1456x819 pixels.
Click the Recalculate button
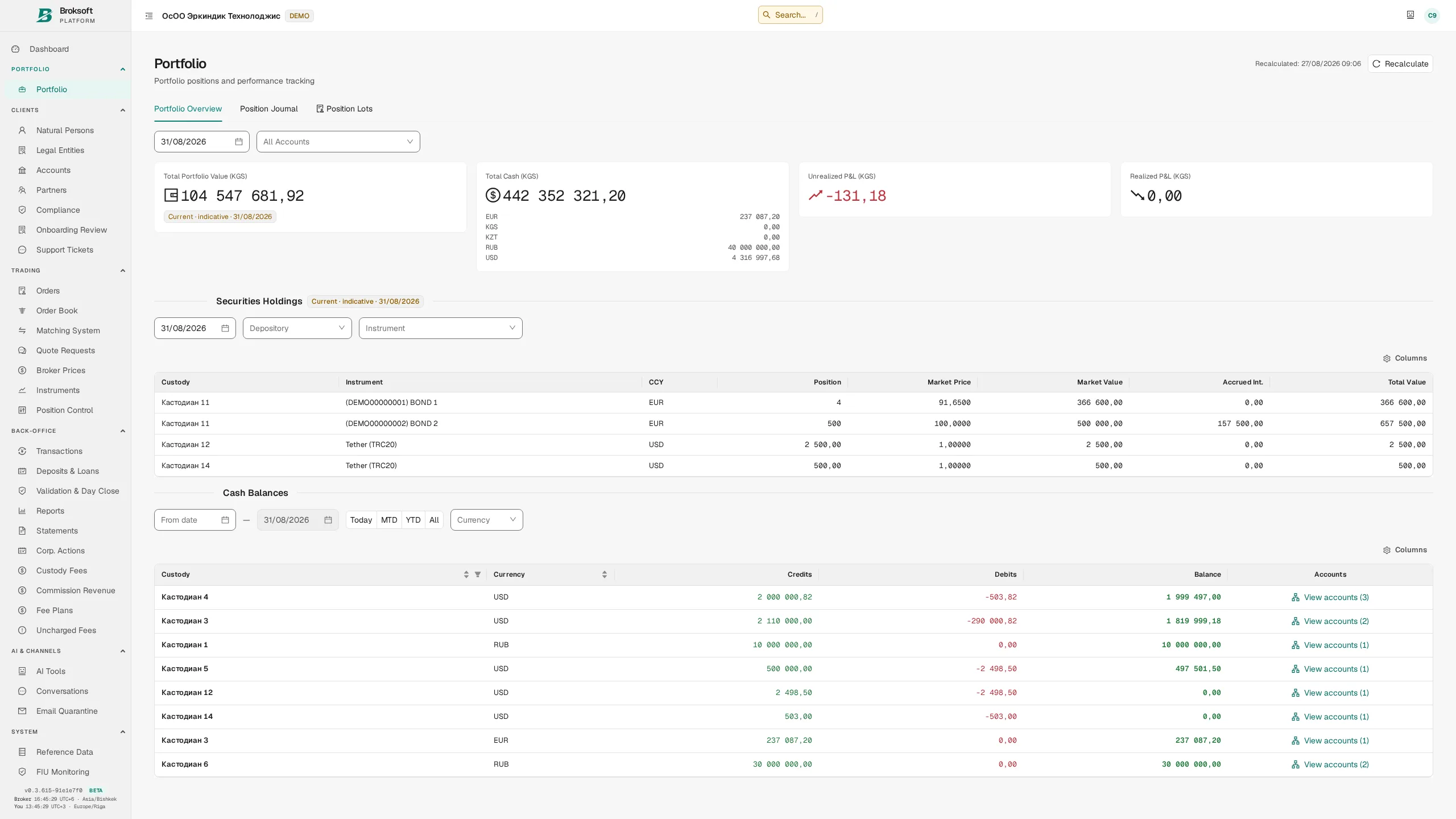tap(1400, 64)
